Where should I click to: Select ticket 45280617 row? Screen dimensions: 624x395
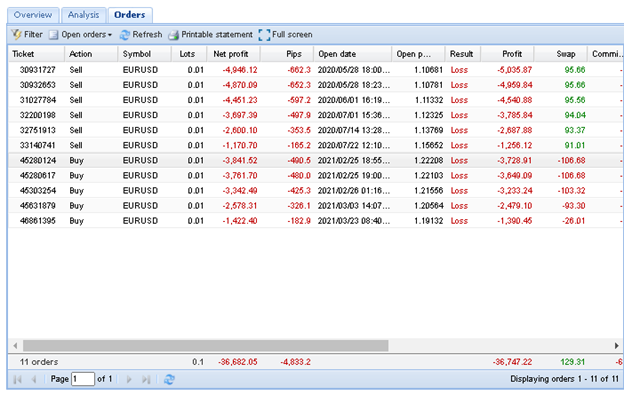pyautogui.click(x=316, y=176)
